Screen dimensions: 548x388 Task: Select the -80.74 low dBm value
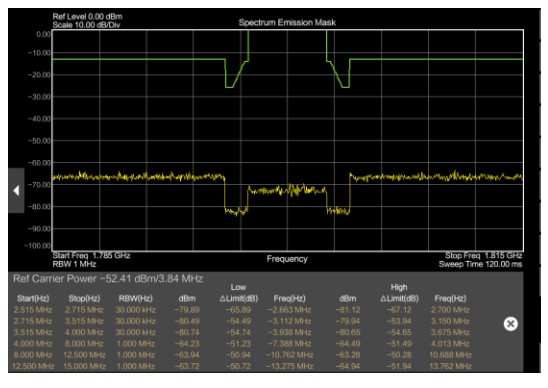(187, 332)
